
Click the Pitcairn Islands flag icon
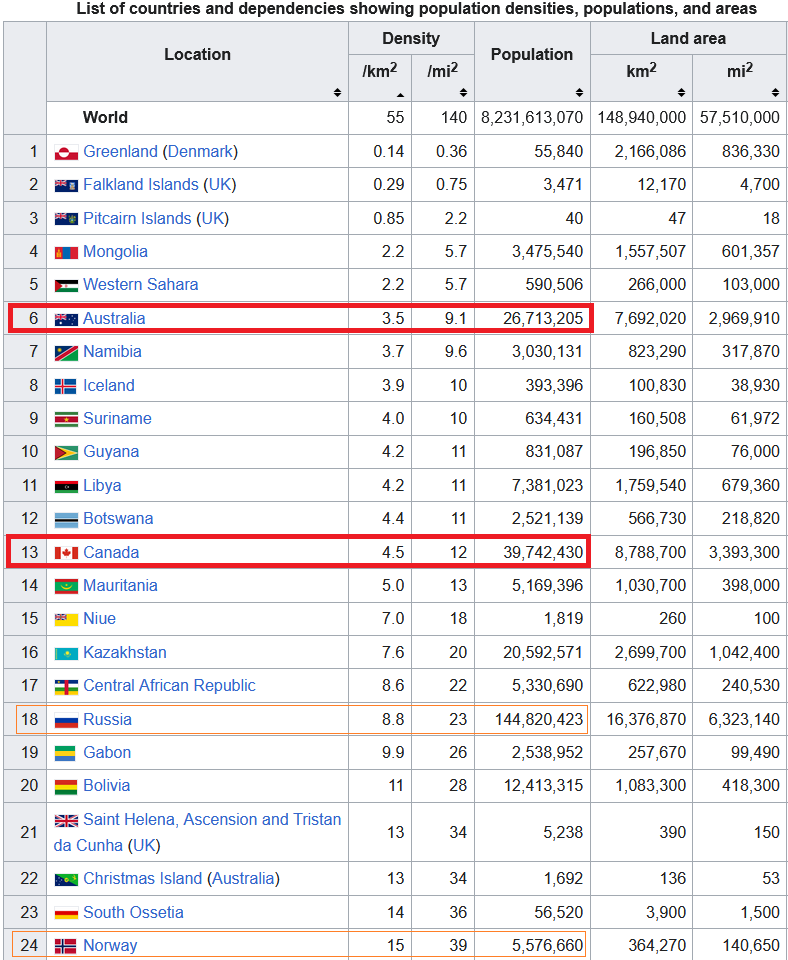point(66,219)
